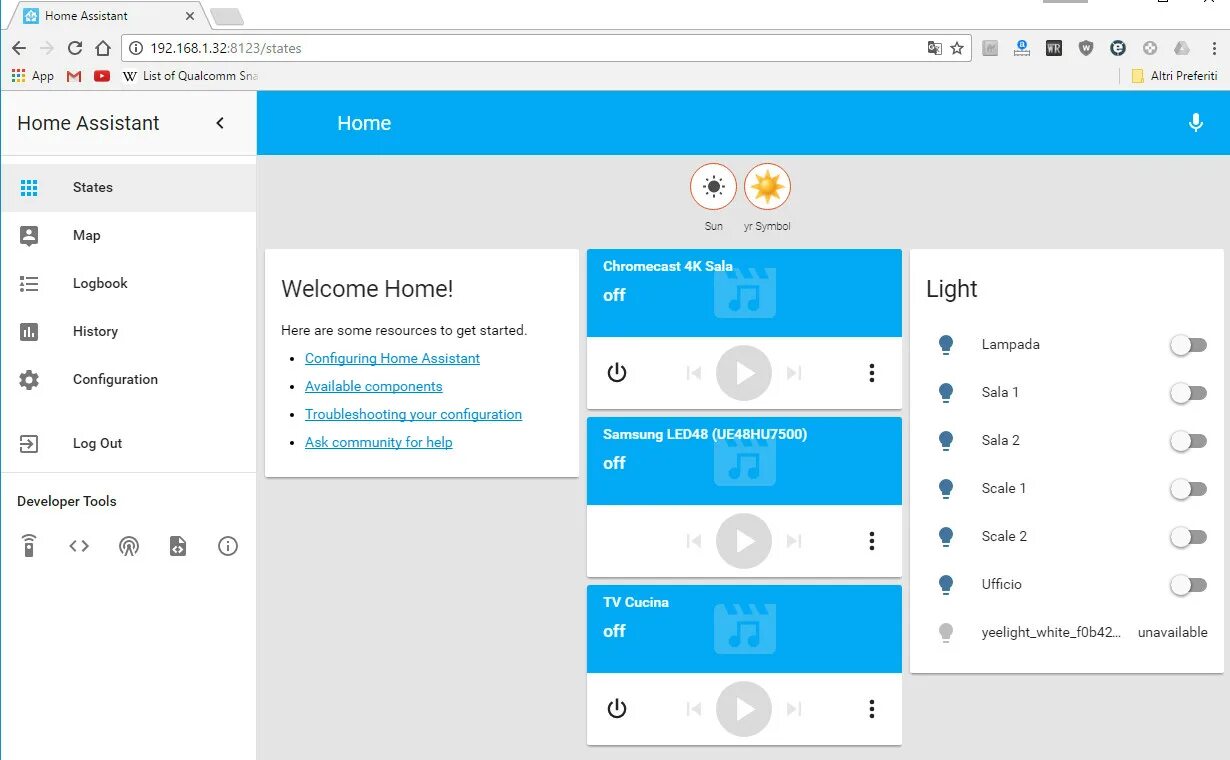Toggle the Lampada light switch
The width and height of the screenshot is (1230, 760).
pyautogui.click(x=1188, y=345)
